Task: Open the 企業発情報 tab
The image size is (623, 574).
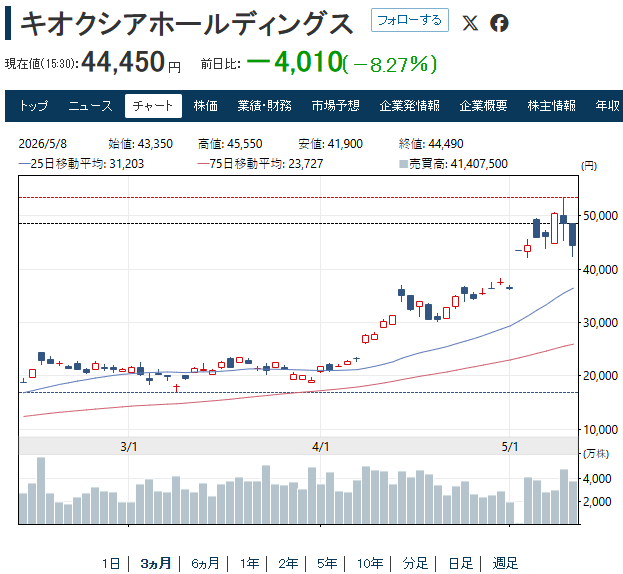Action: pyautogui.click(x=409, y=106)
